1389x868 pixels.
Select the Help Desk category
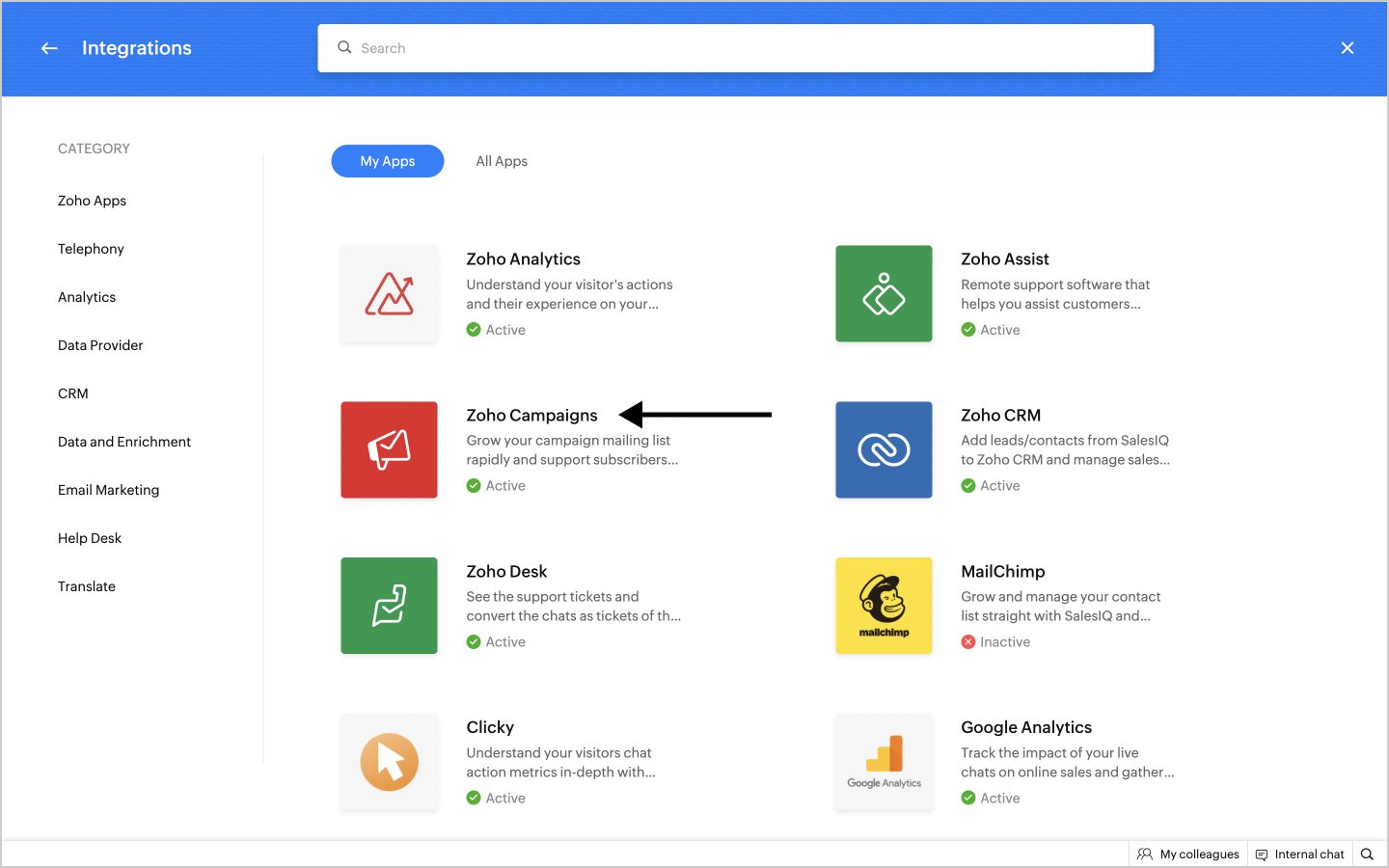pyautogui.click(x=90, y=538)
